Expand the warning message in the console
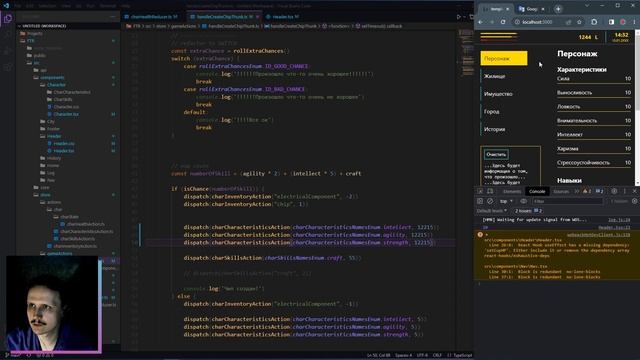Screen dimensions: 640x360 pos(487,235)
